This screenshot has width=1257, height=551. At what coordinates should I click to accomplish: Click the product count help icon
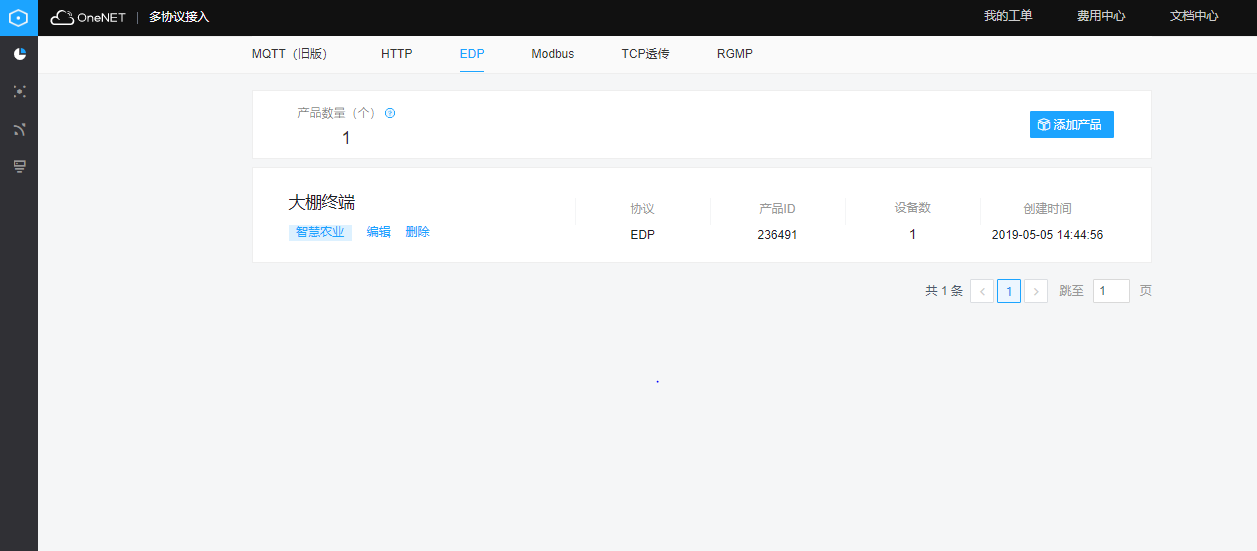click(x=390, y=113)
